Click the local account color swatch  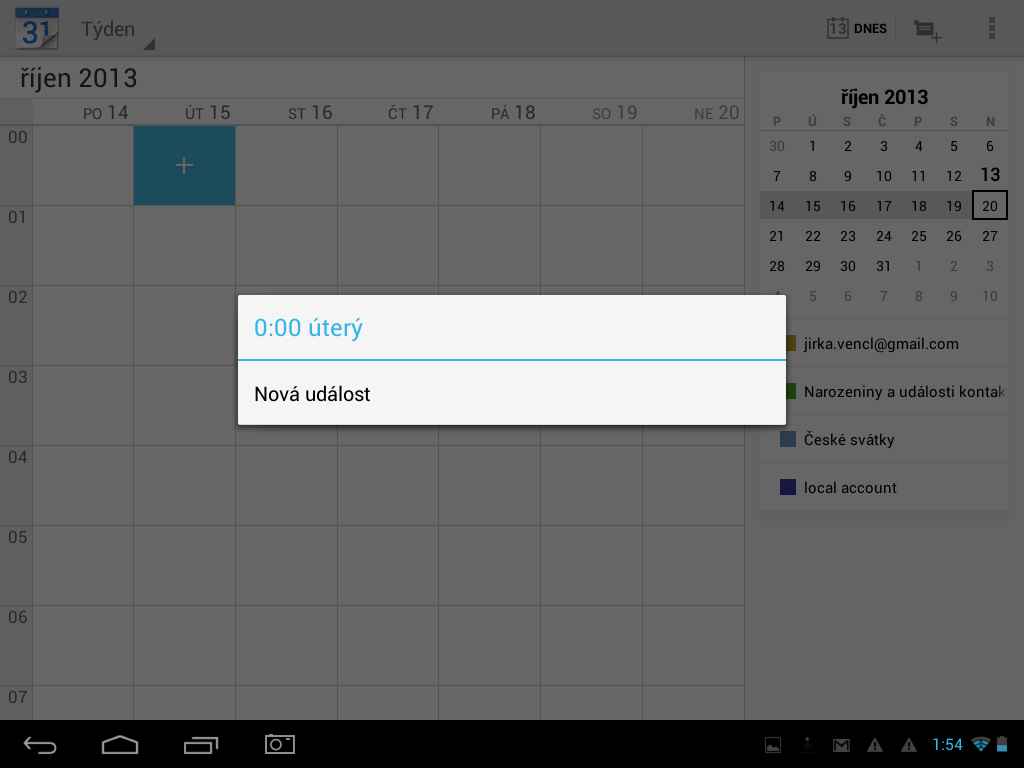point(787,488)
